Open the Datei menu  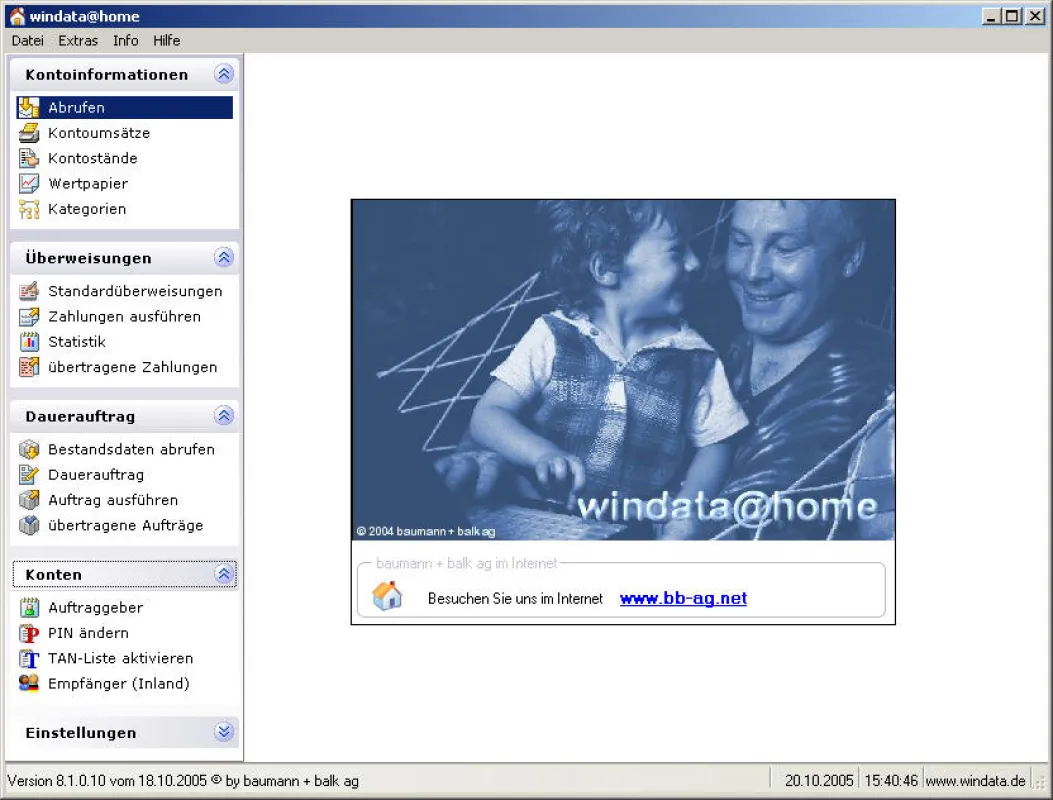click(28, 40)
